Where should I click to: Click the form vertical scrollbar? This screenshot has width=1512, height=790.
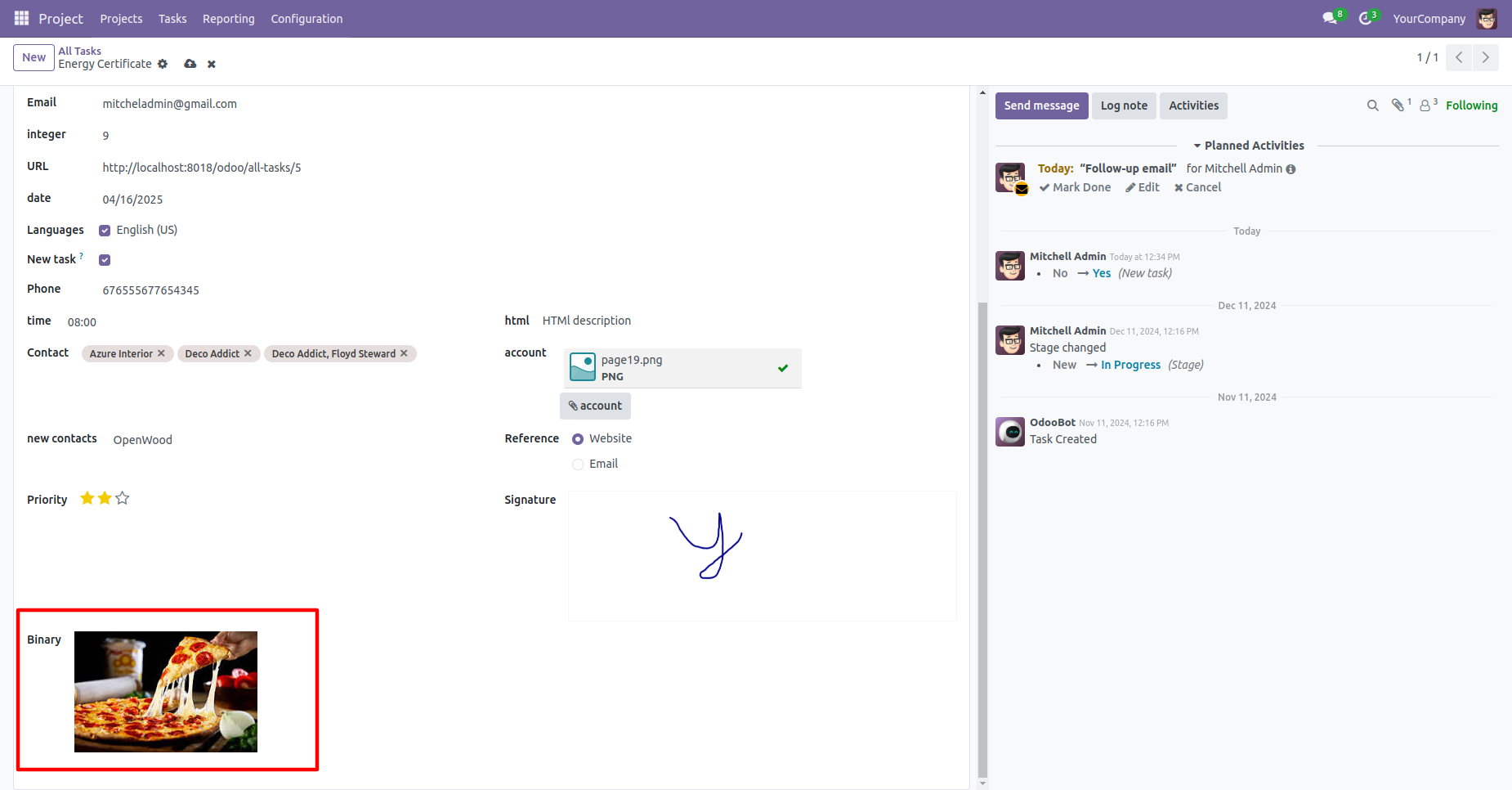coord(982,540)
